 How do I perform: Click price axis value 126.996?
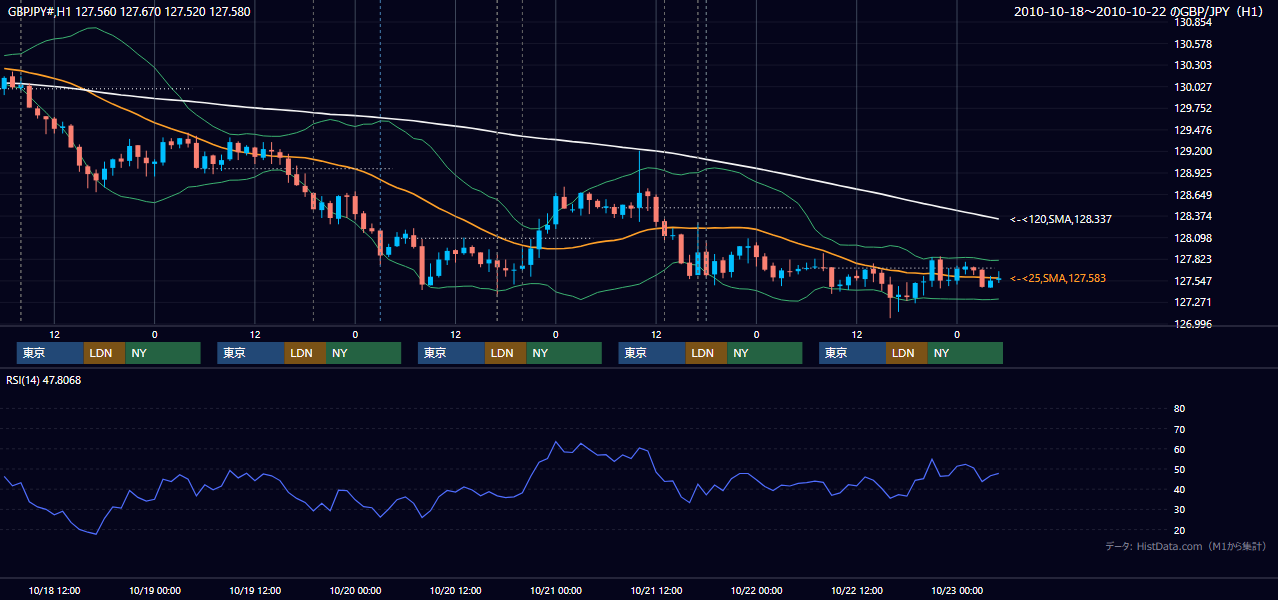pos(1192,324)
